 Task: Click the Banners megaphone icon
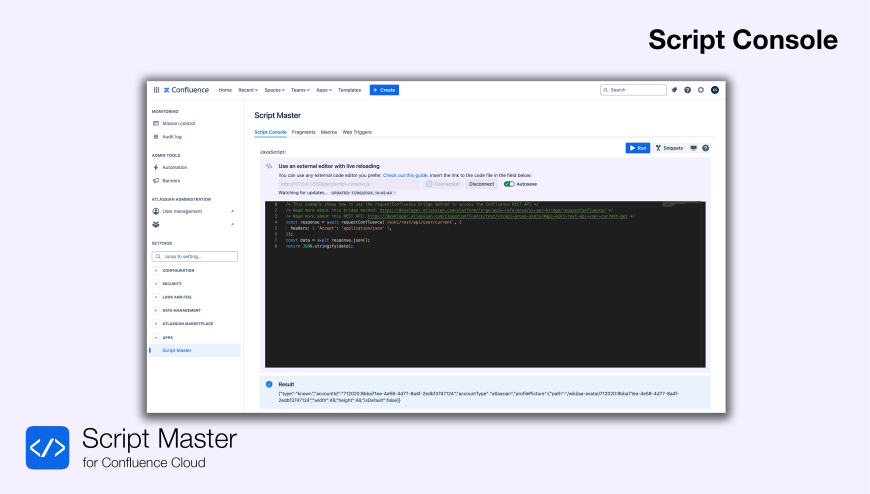point(156,180)
